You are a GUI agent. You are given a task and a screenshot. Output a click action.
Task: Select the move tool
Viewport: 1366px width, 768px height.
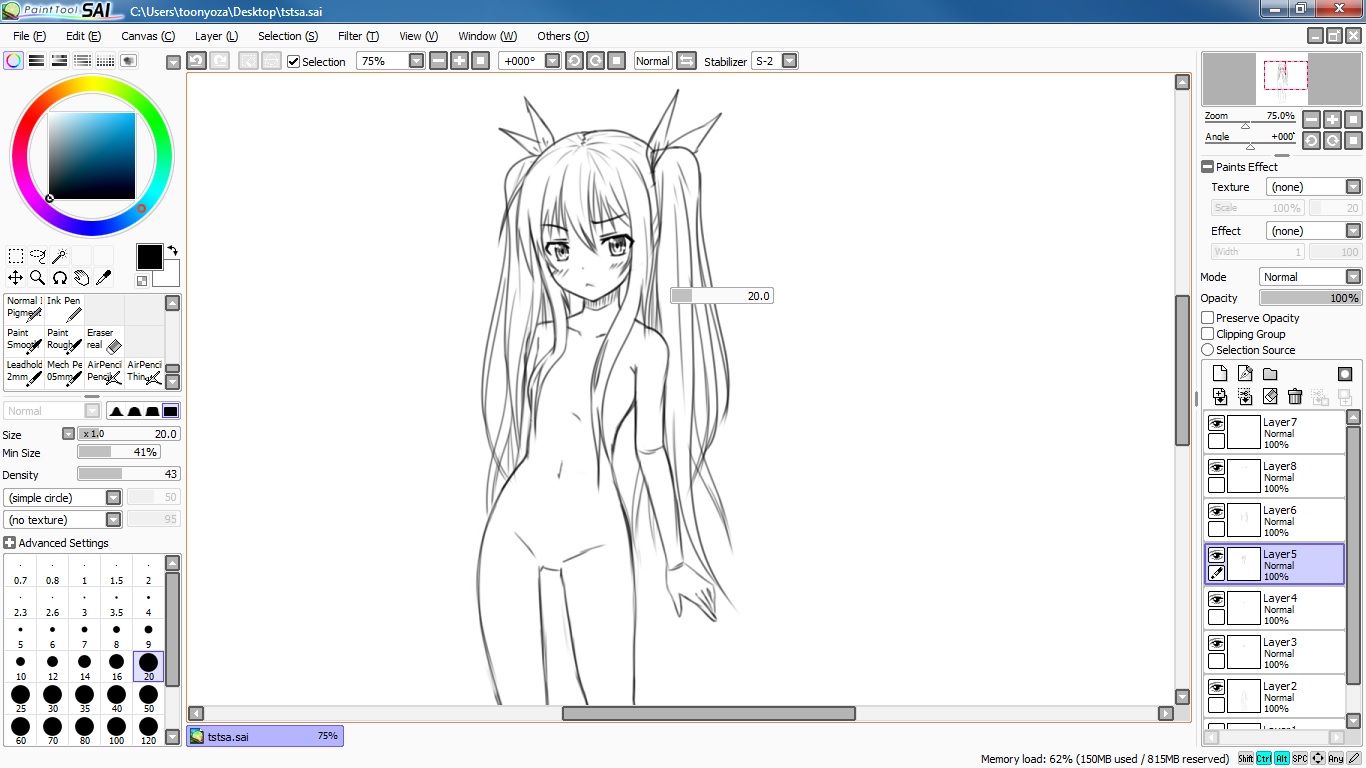coord(16,278)
